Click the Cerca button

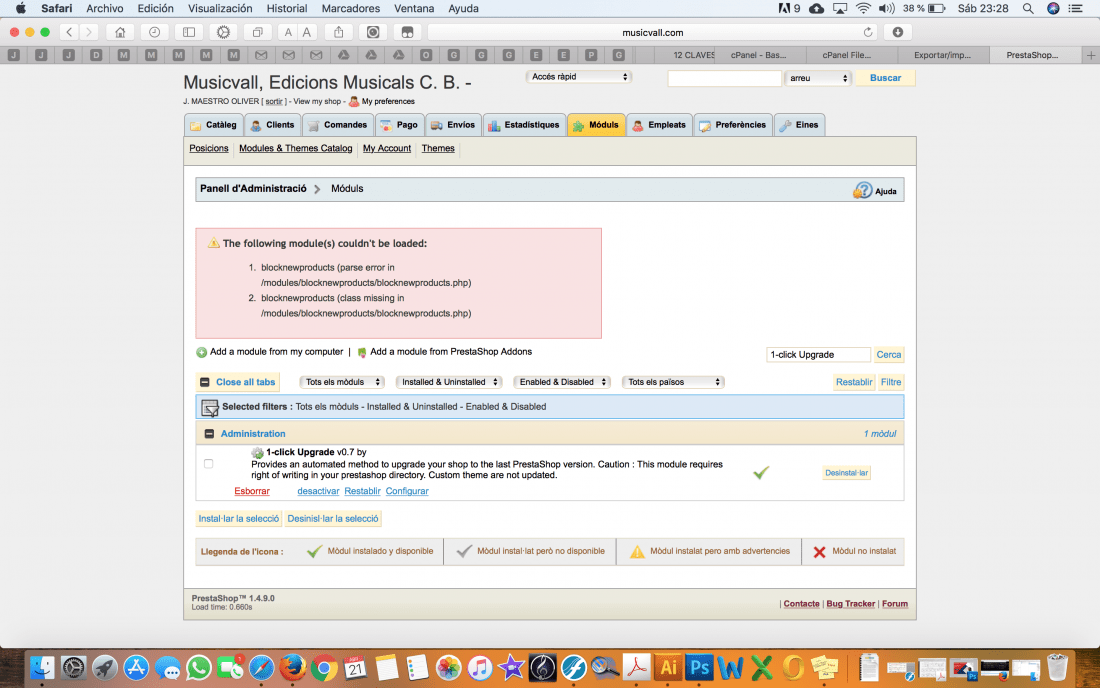(x=888, y=355)
